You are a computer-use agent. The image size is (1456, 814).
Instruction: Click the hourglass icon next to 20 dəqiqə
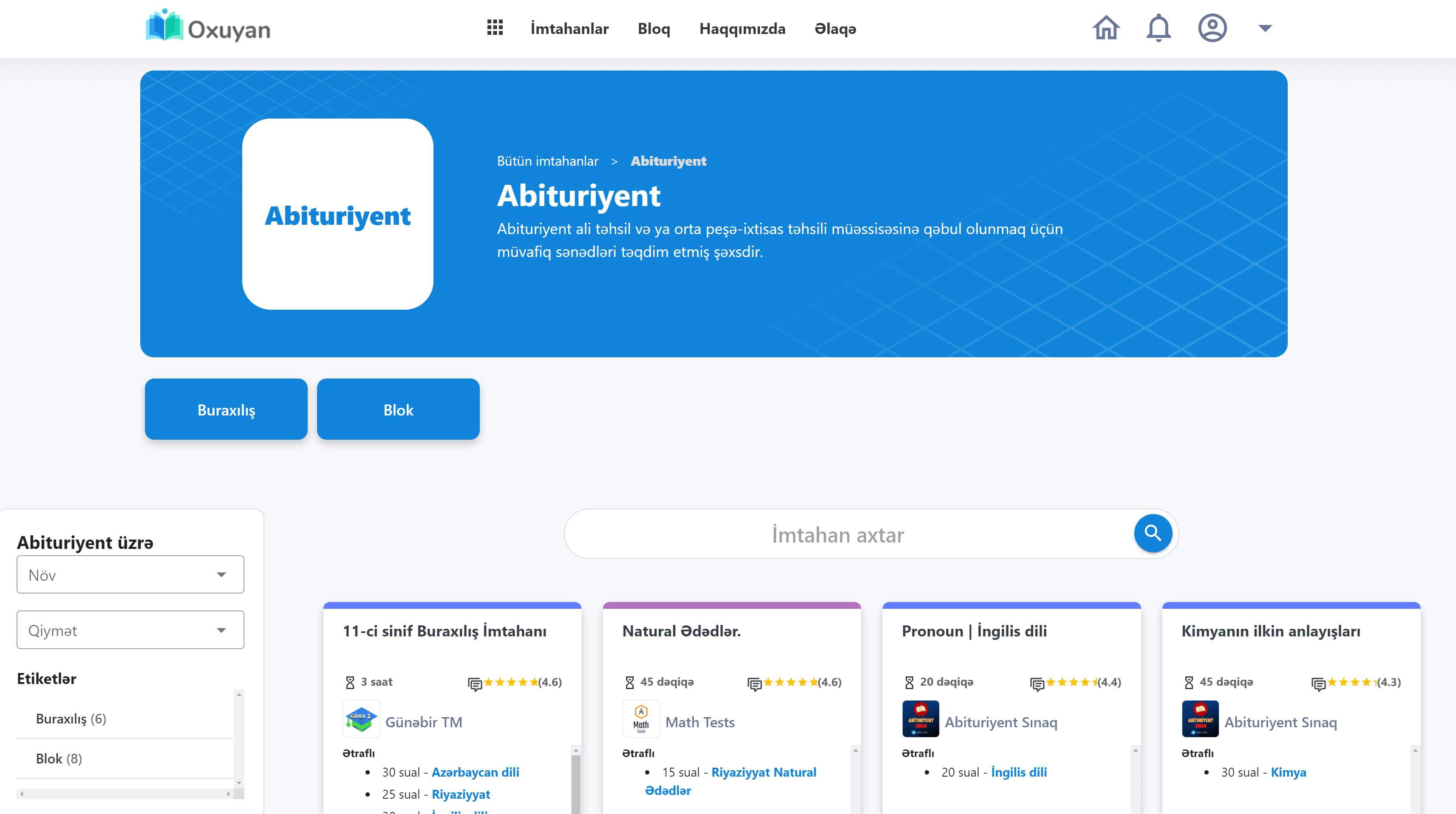[909, 682]
